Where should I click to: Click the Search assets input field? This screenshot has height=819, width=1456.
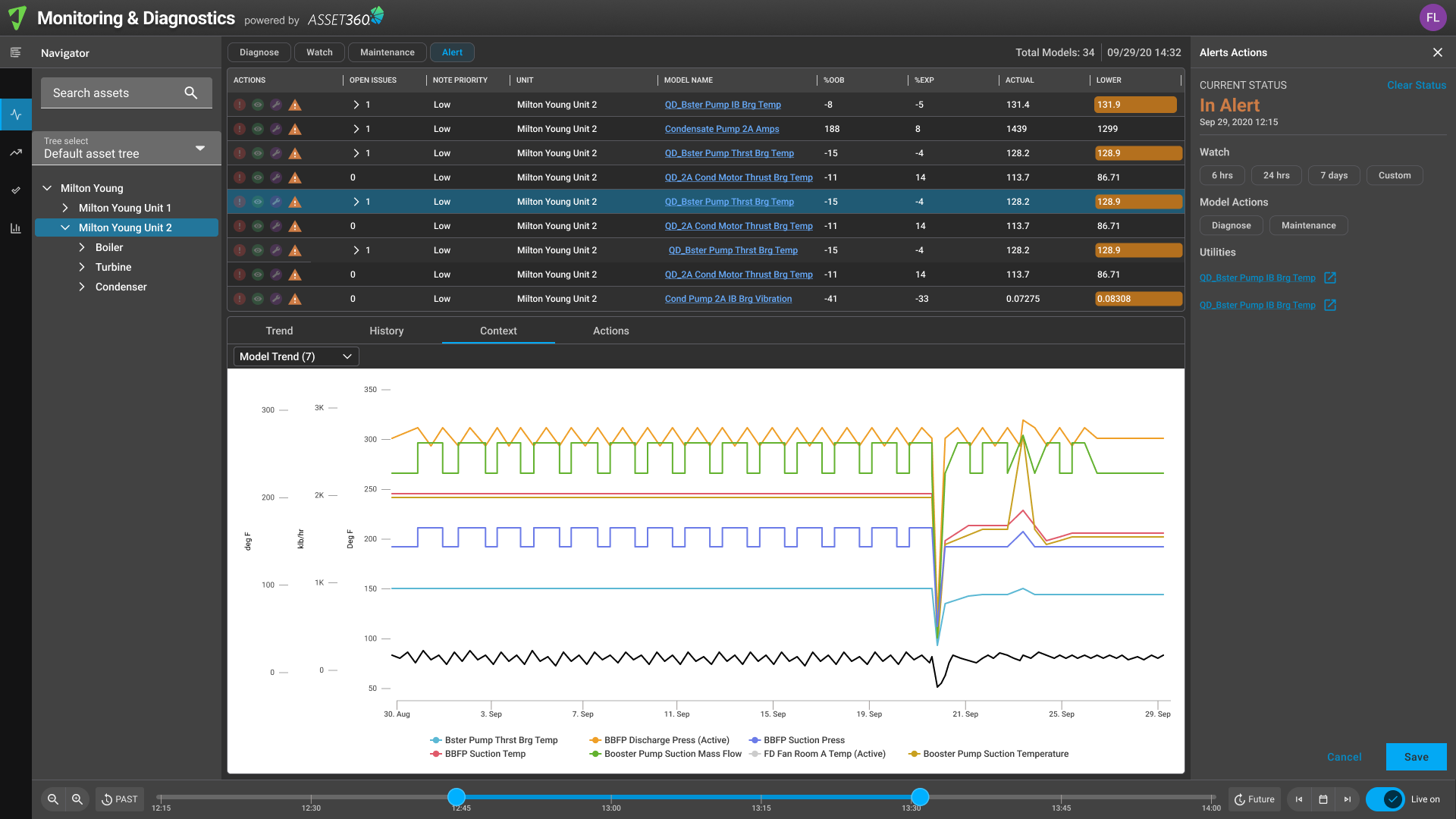coord(127,93)
